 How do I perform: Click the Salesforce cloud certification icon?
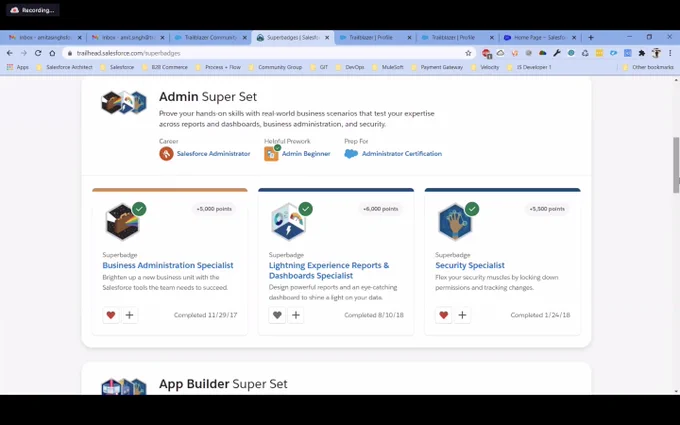(351, 154)
